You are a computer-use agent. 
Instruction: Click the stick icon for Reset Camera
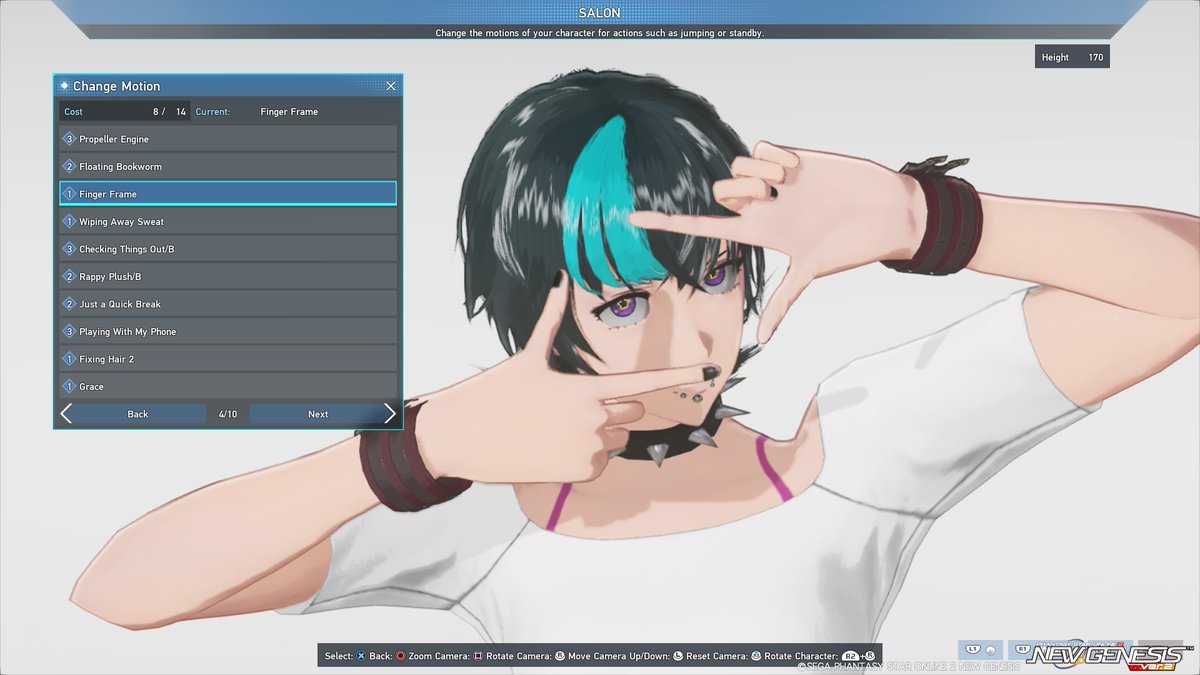(756, 656)
